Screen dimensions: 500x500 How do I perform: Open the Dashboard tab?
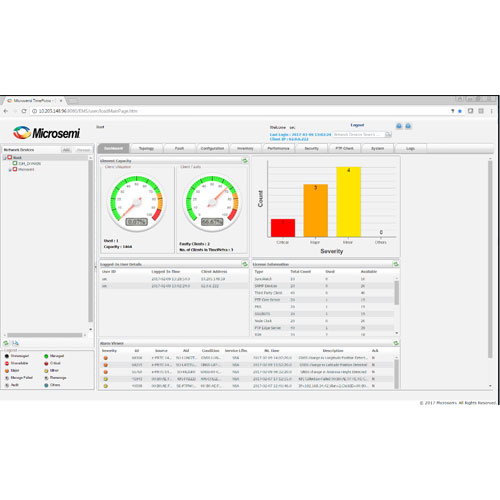113,148
